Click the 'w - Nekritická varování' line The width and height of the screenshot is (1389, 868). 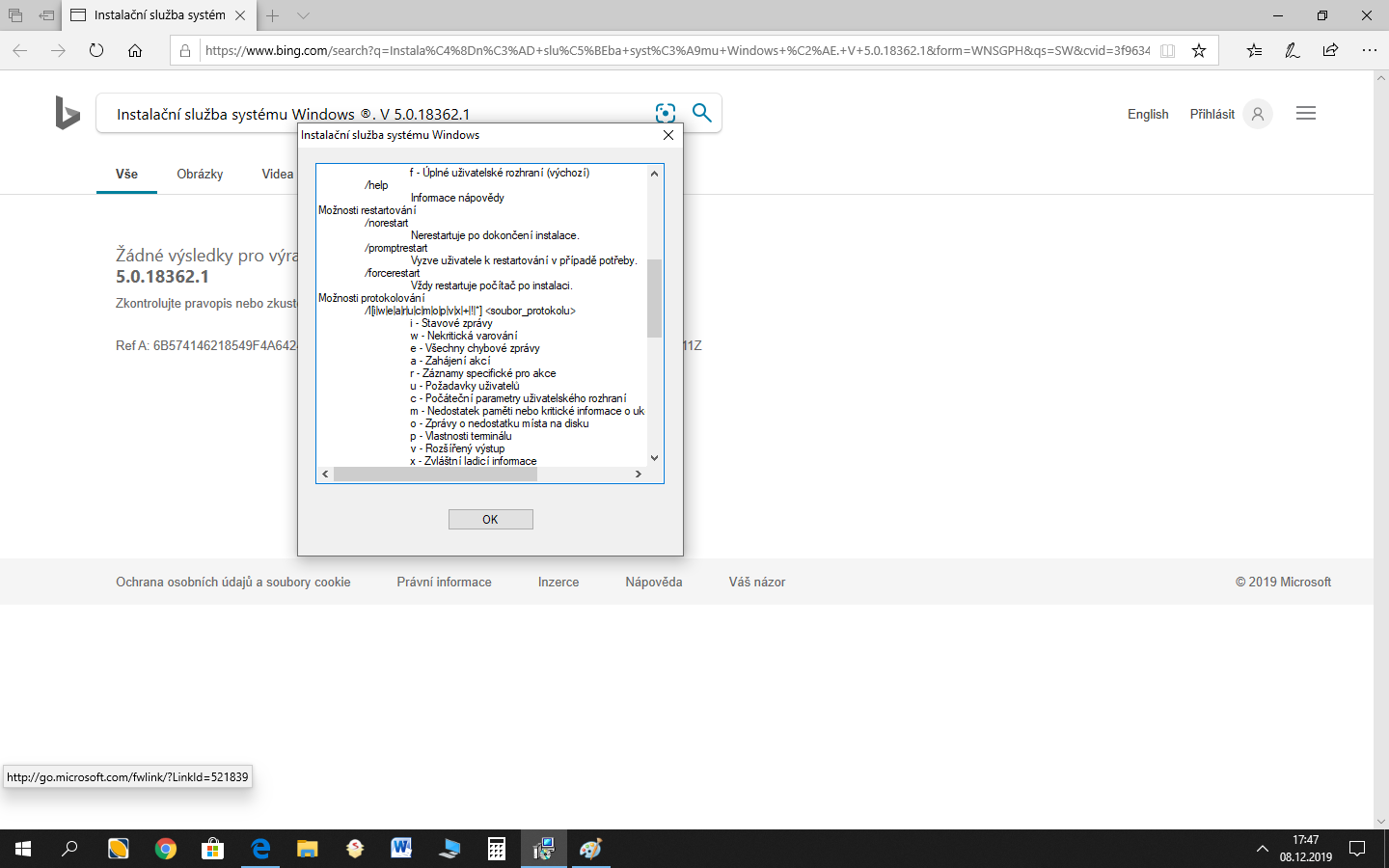464,336
